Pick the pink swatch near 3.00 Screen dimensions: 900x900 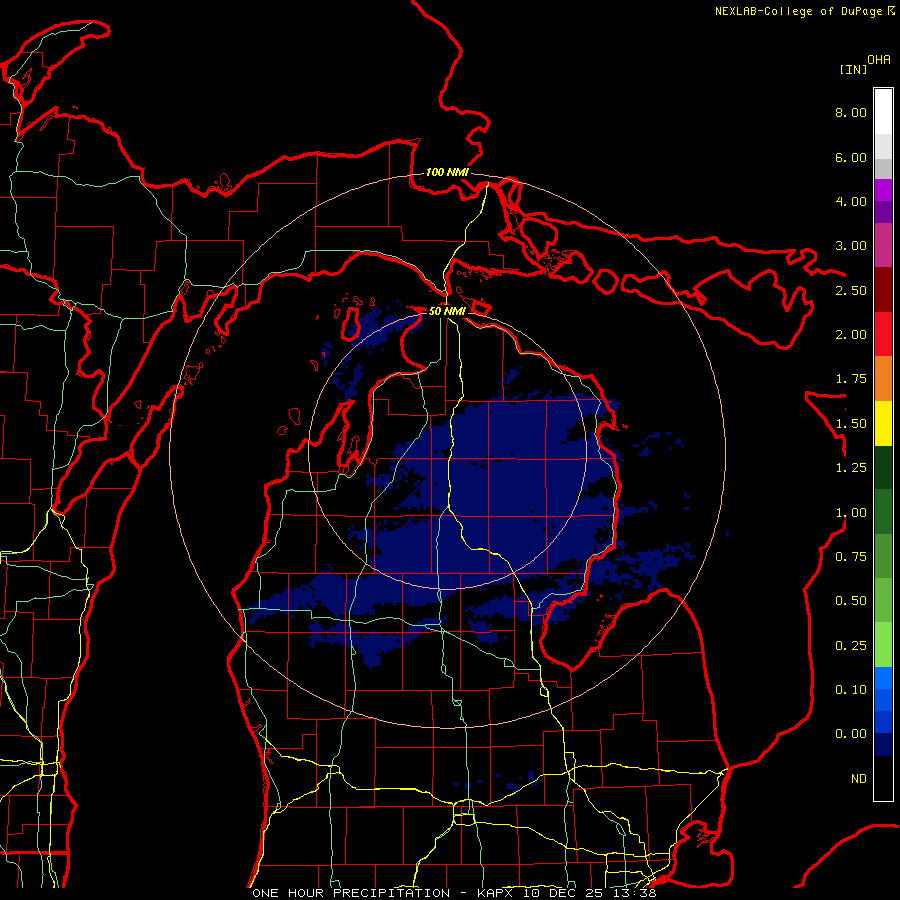click(883, 245)
